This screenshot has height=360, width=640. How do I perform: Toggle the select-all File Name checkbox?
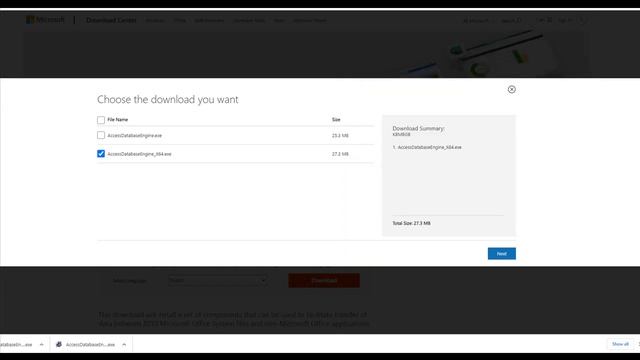tap(101, 120)
